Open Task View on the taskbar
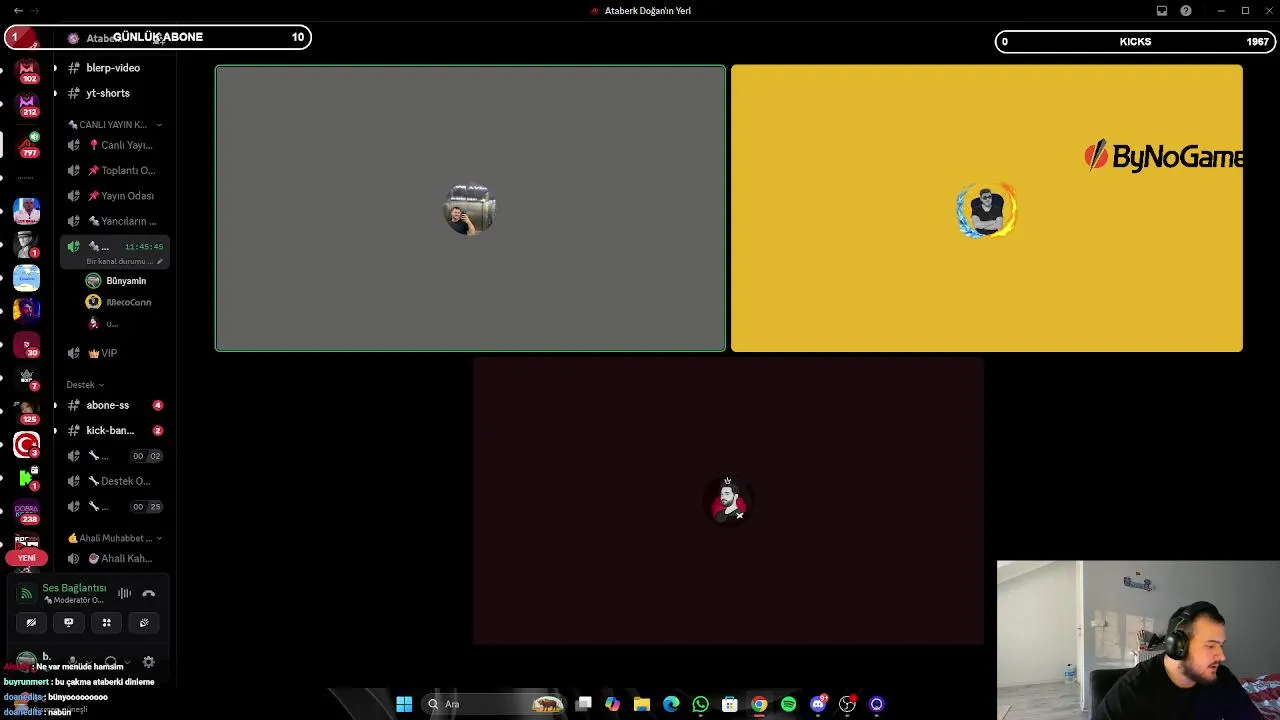Viewport: 1280px width, 720px height. pyautogui.click(x=584, y=704)
